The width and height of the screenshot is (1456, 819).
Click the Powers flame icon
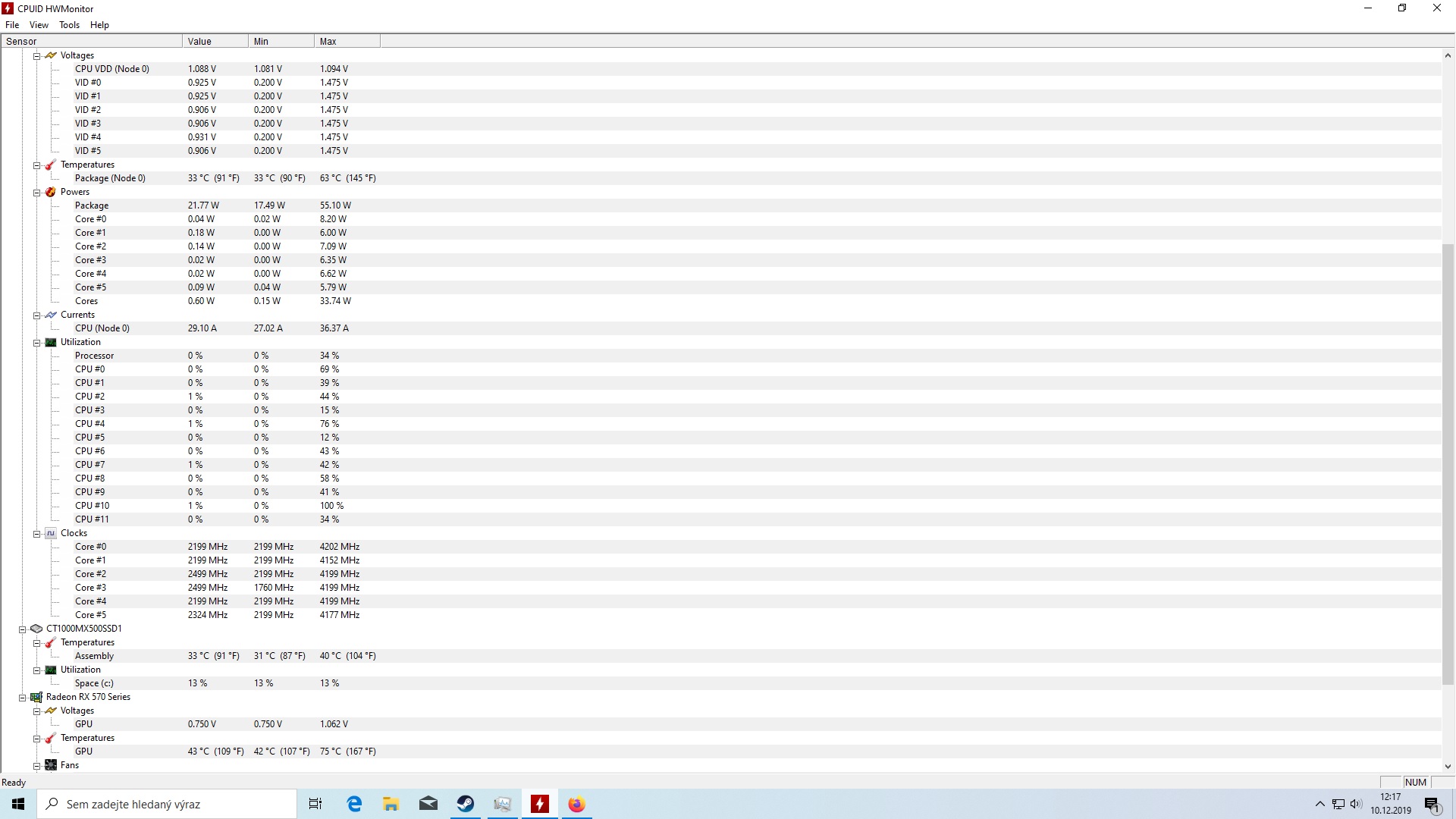(x=51, y=192)
